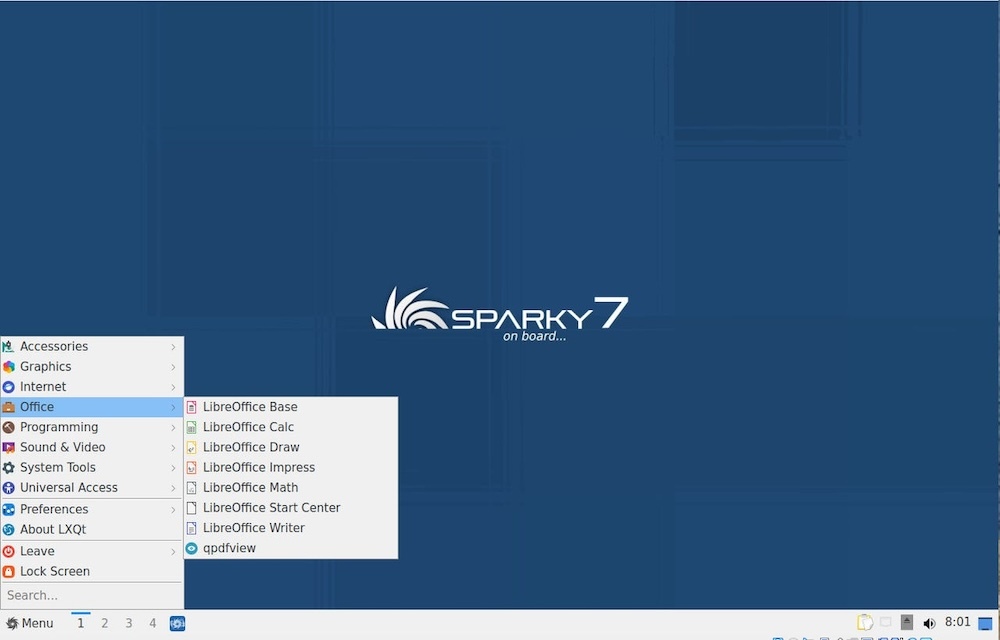Screen dimensions: 1000x640
Task: Switch to virtual desktop 3
Action: [x=129, y=623]
